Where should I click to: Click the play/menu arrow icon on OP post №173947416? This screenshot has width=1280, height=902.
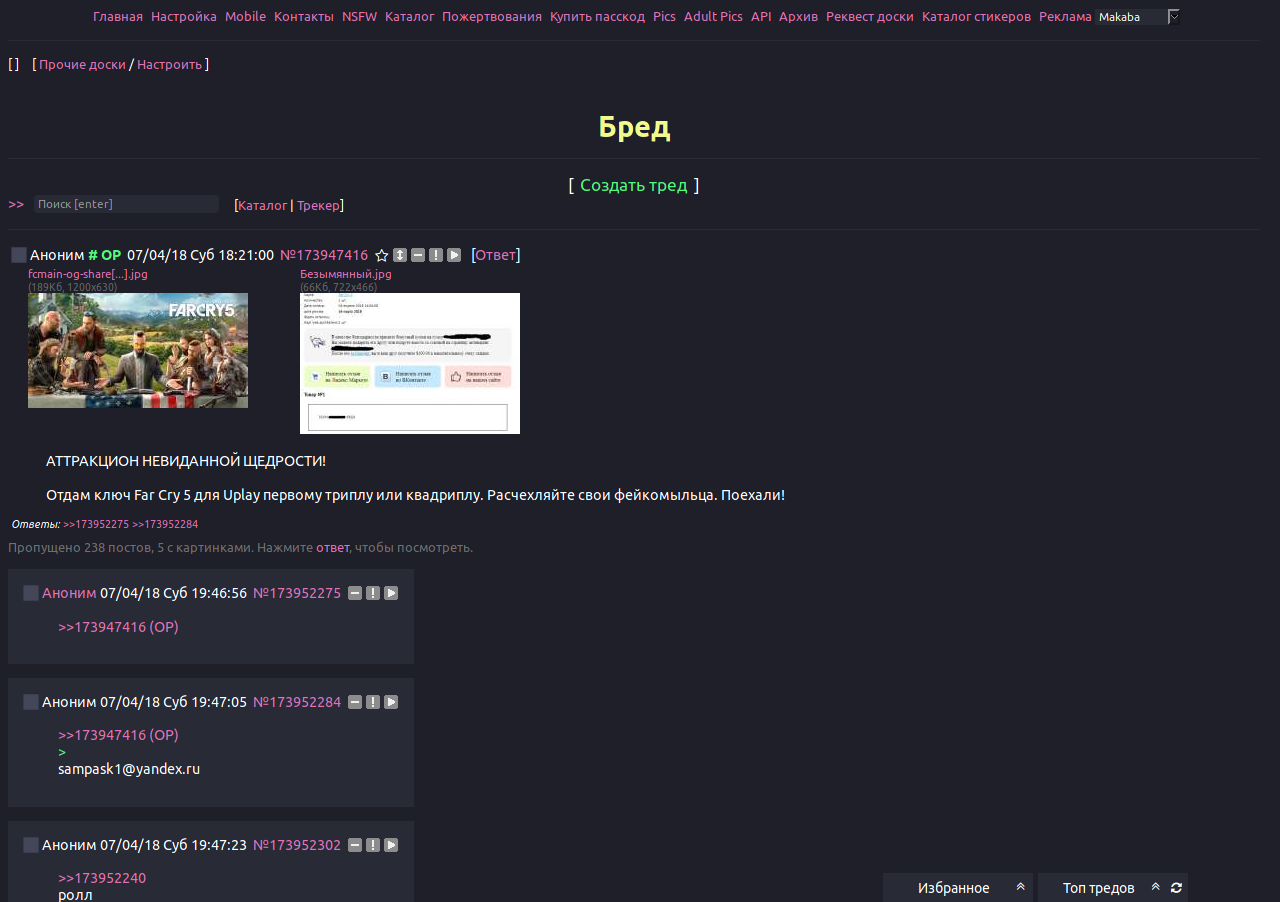[454, 255]
